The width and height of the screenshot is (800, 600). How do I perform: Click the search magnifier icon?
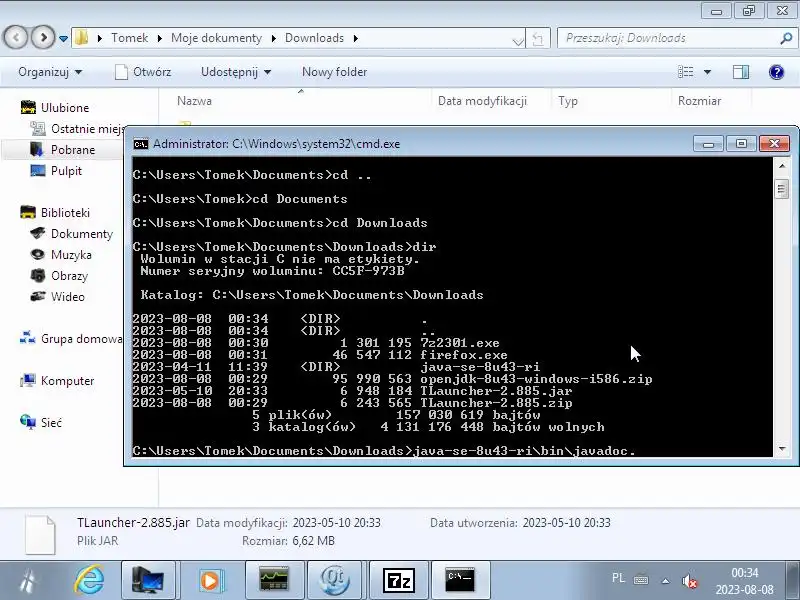click(x=786, y=38)
